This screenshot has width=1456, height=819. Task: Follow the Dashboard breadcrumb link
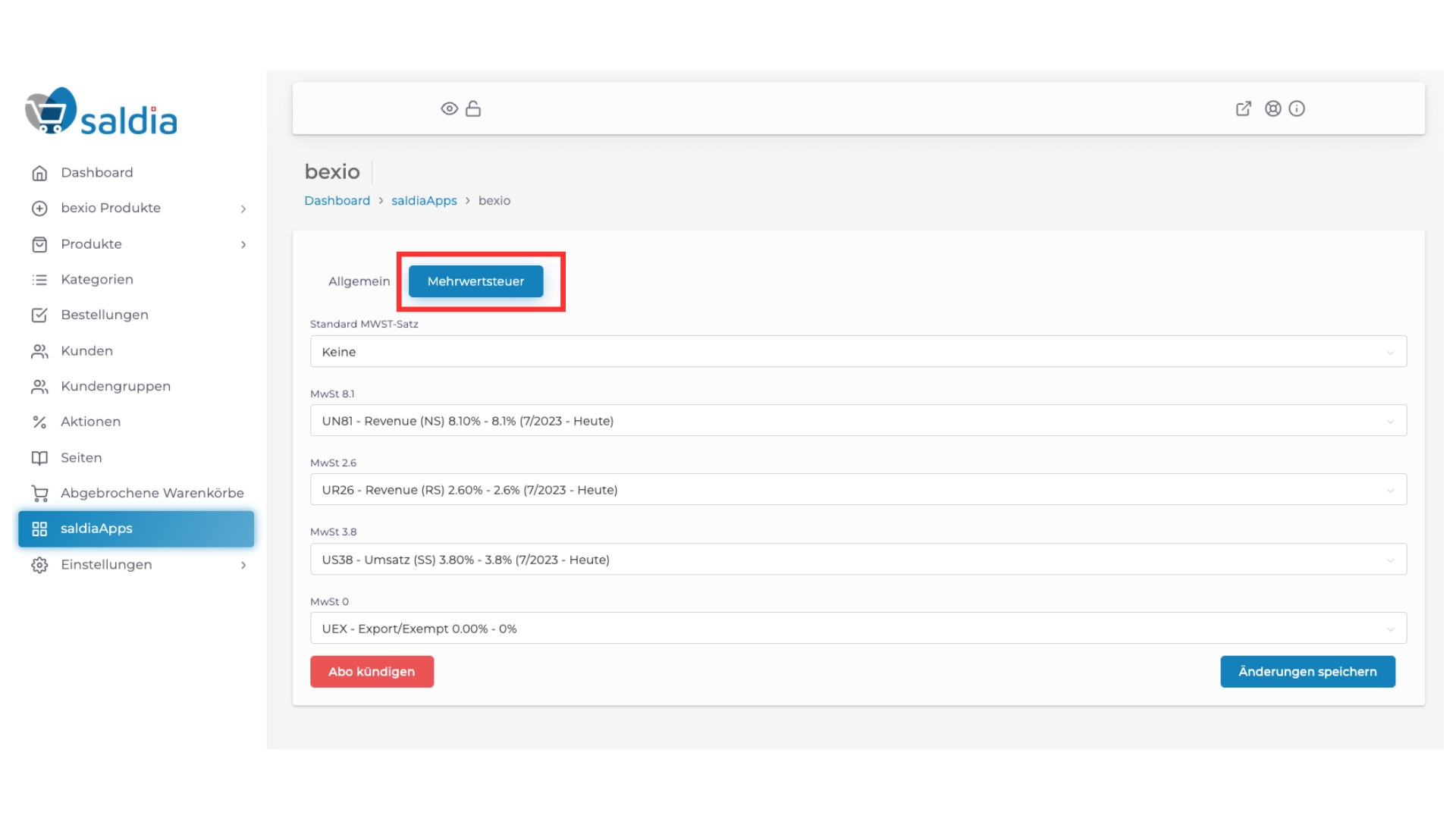pos(337,201)
